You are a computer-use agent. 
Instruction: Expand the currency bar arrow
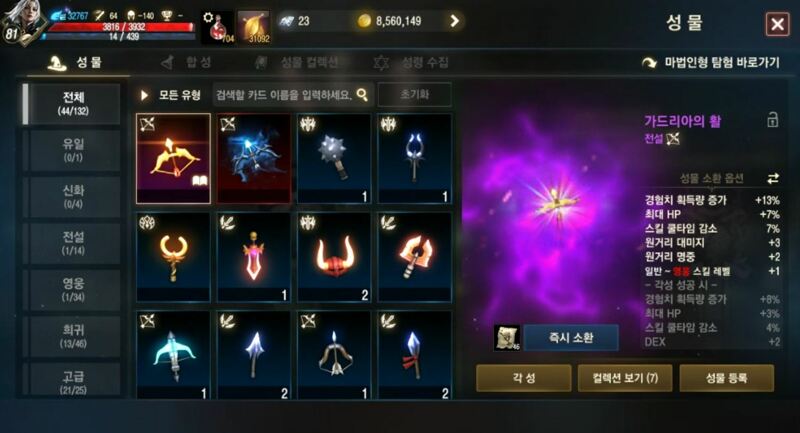tap(454, 21)
